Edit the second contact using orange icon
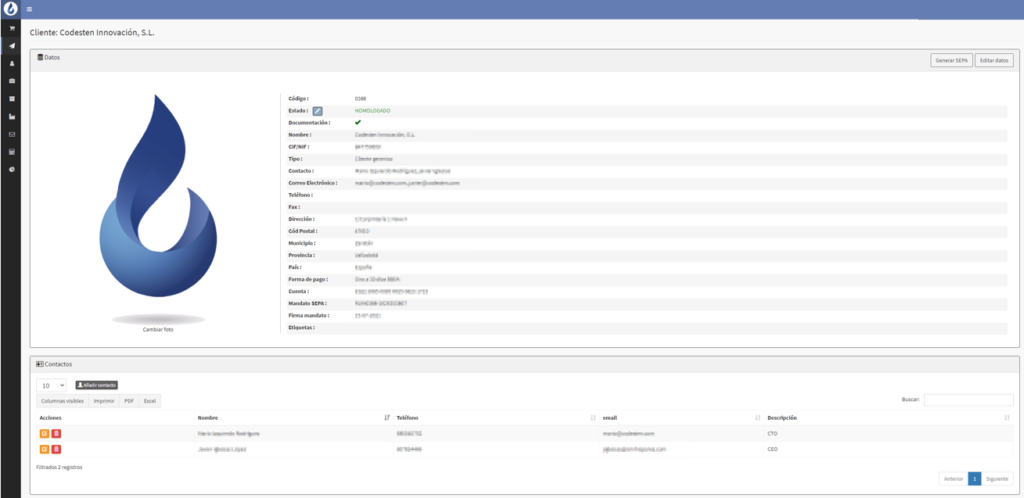This screenshot has height=498, width=1024. click(44, 450)
